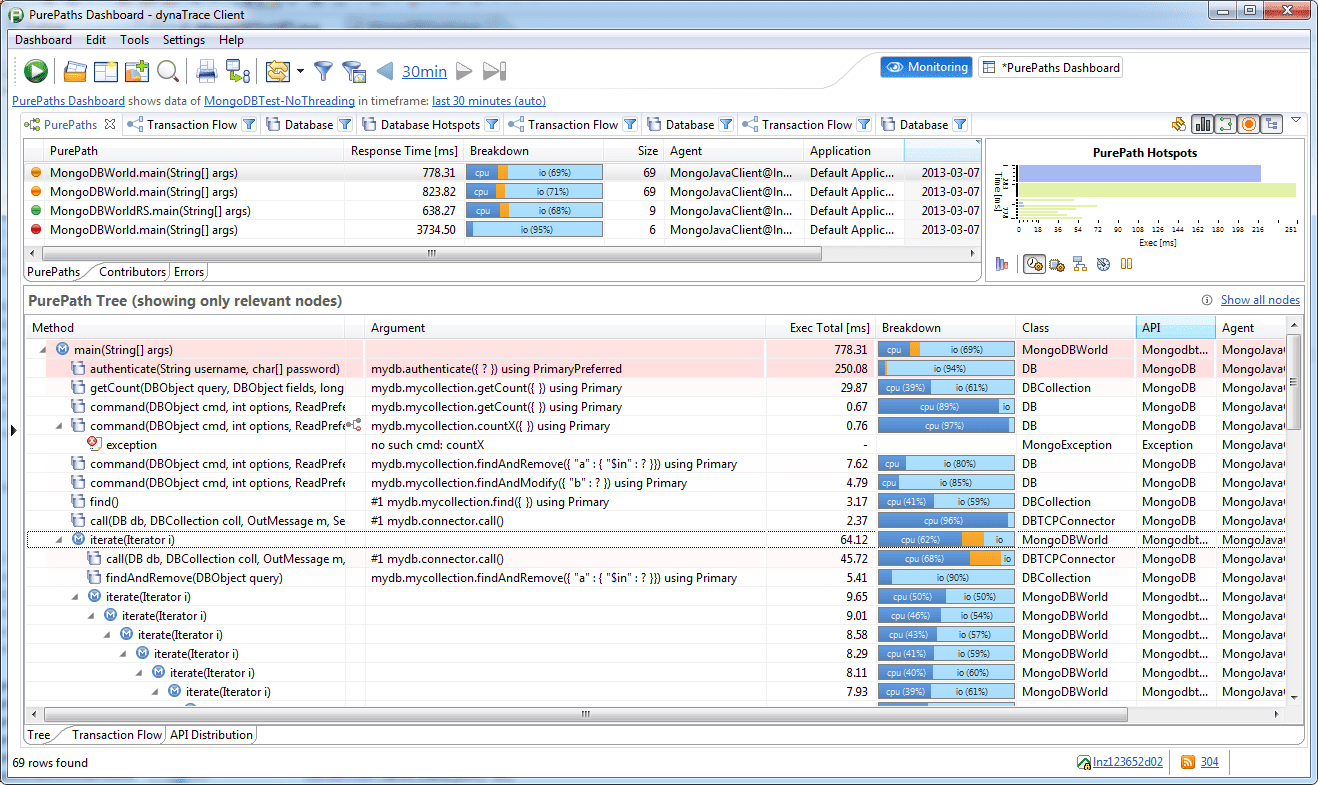Open Transaction Flow tab beside API Distribution
Viewport: 1318px width, 785px height.
(x=116, y=734)
